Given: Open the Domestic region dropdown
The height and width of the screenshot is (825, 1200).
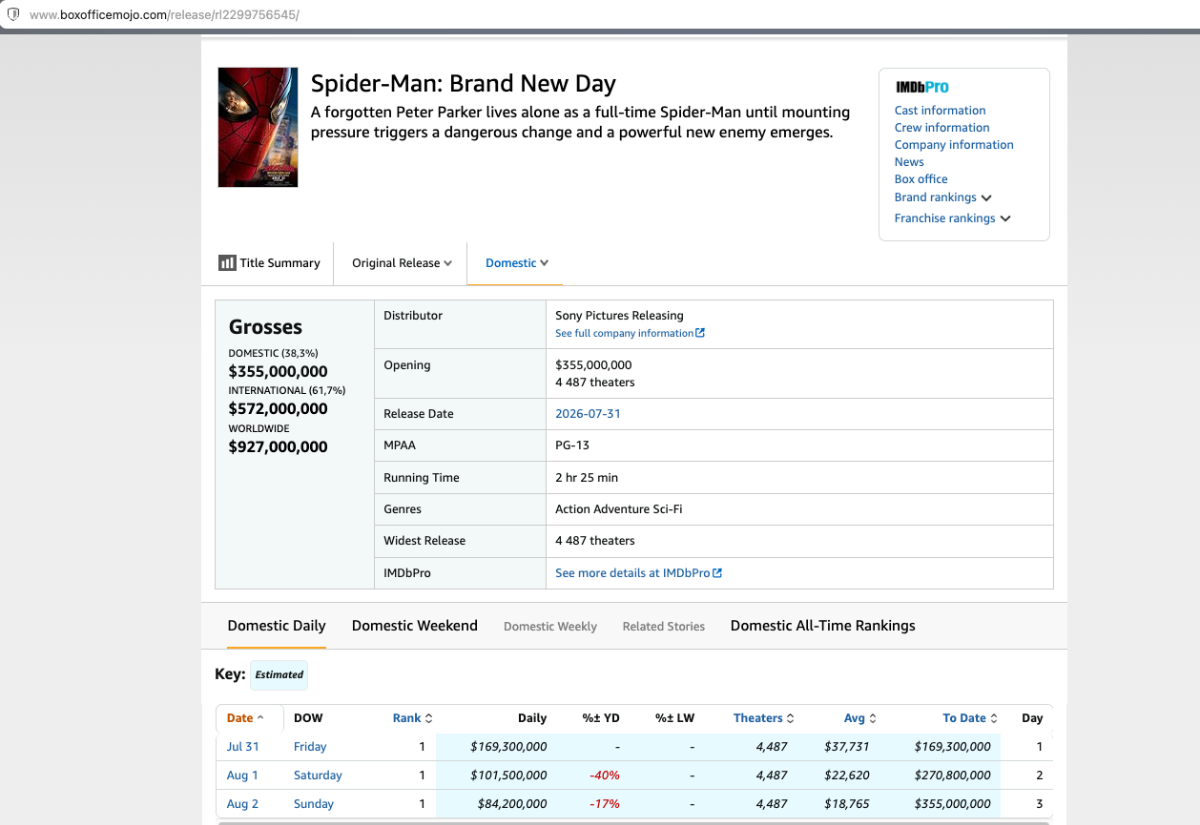Looking at the screenshot, I should 517,263.
